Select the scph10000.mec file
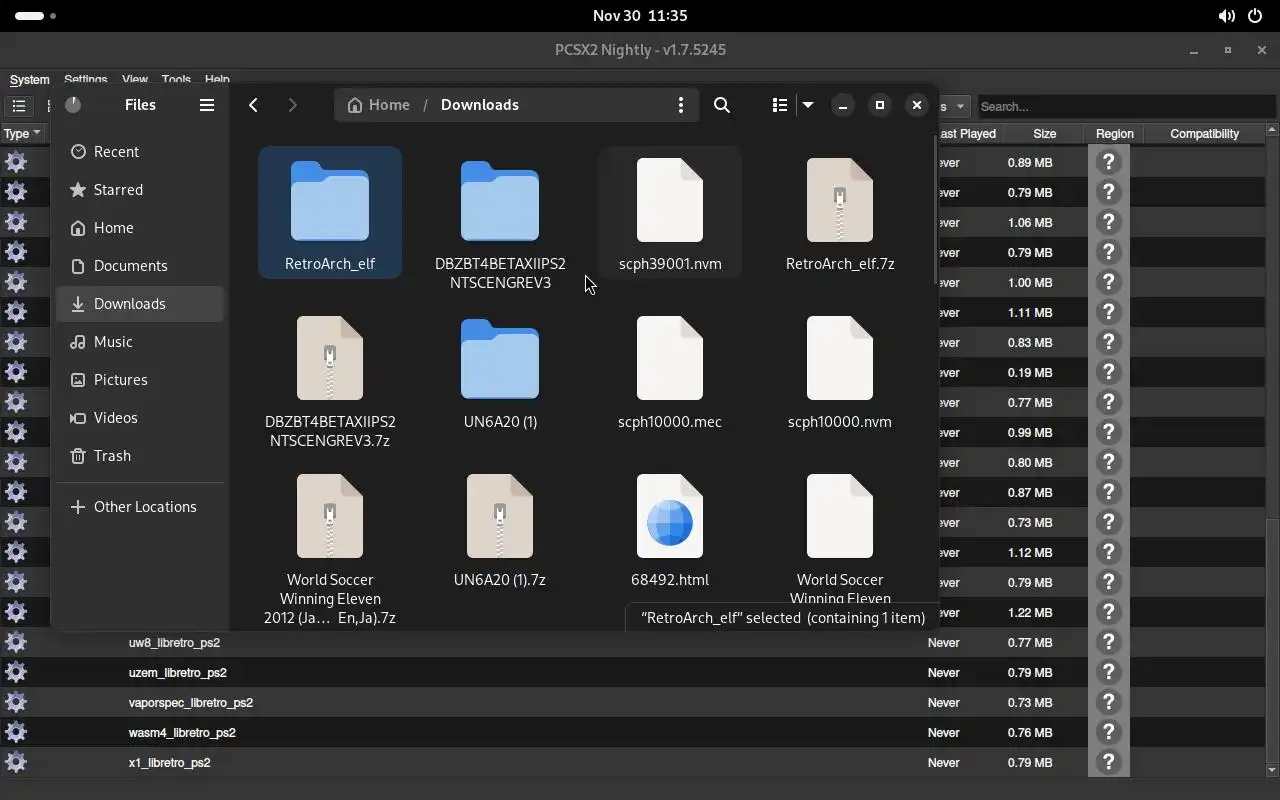Viewport: 1280px width, 800px height. point(670,372)
